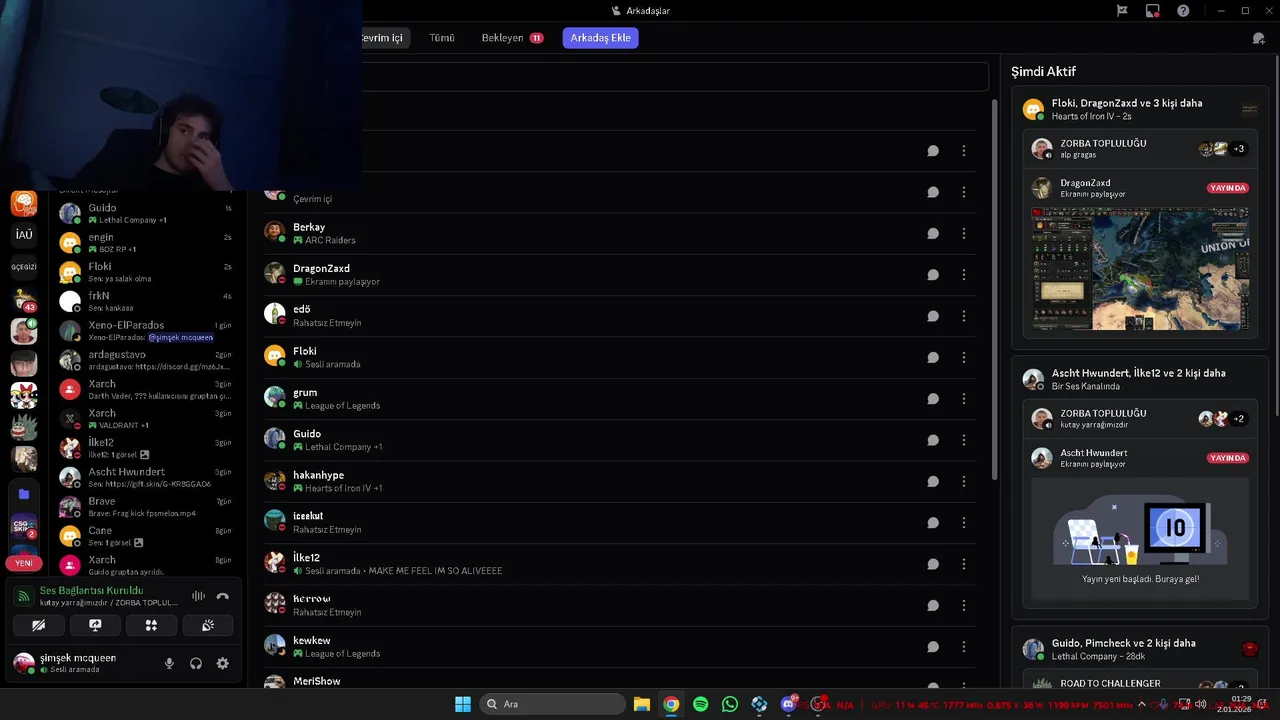Open the şimşek mcqueen user panel
This screenshot has height=720, width=1280.
click(x=80, y=663)
